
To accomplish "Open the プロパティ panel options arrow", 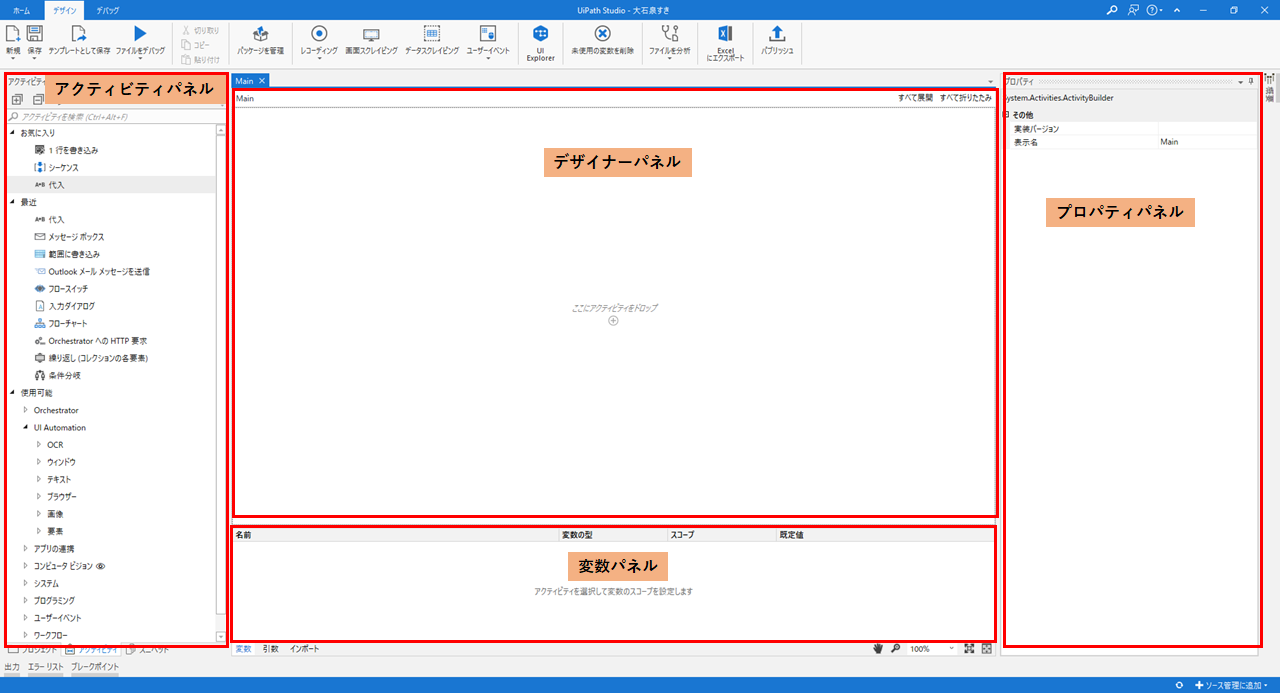I will [1241, 81].
